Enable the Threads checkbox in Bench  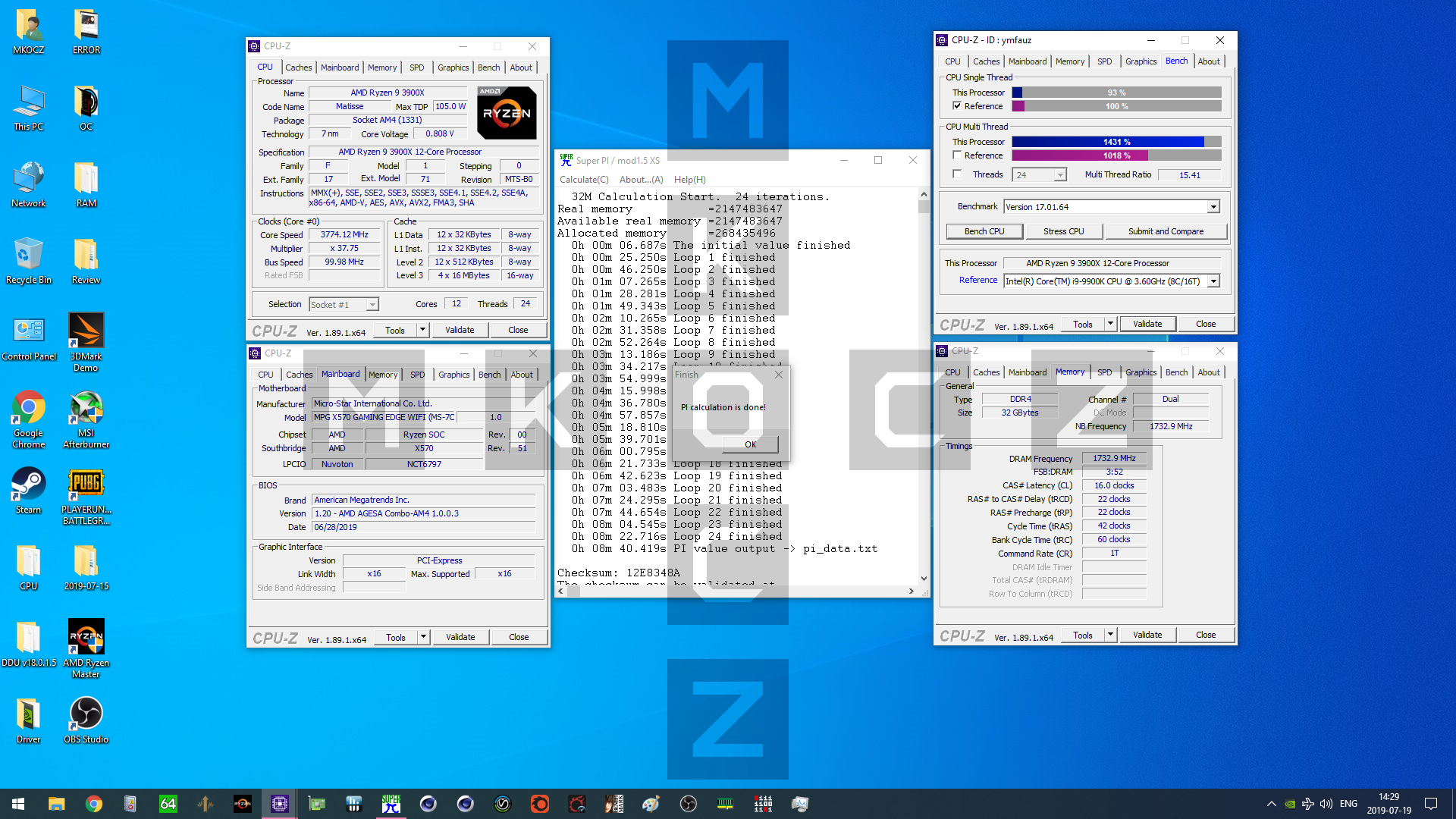pos(957,174)
